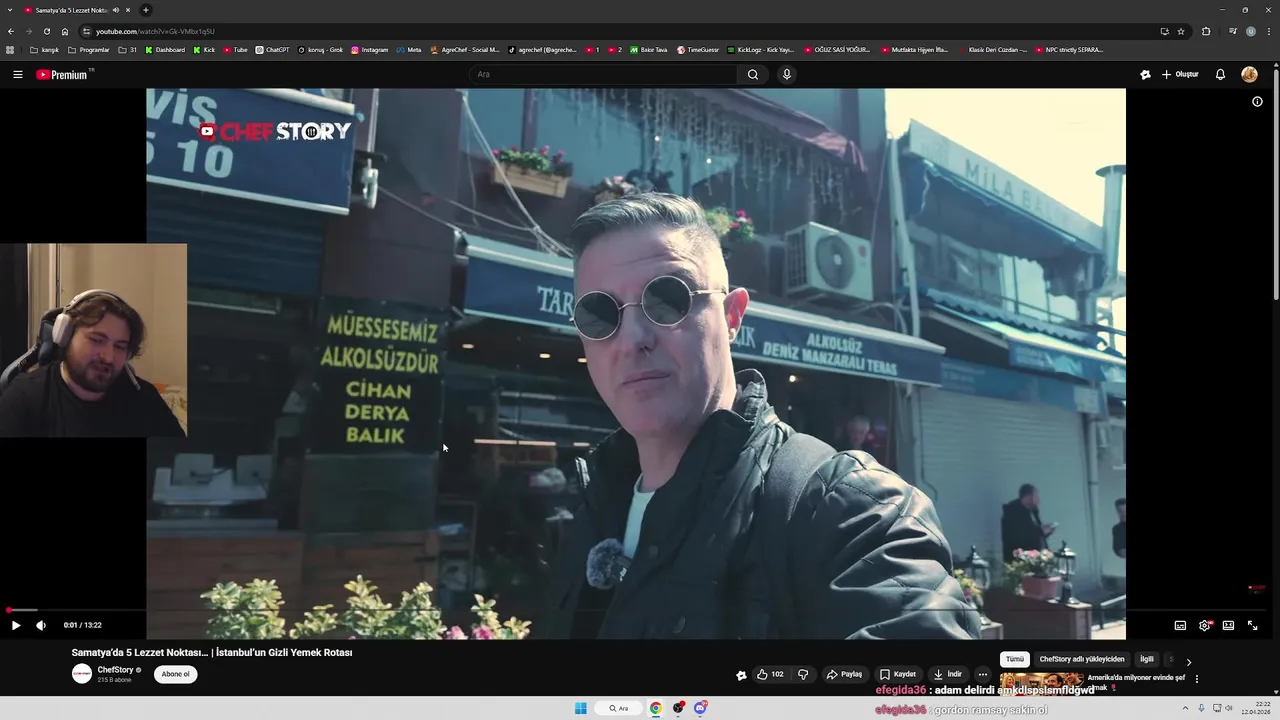The width and height of the screenshot is (1280, 720).
Task: Go to YouTube Premium home logo
Action: (64, 74)
